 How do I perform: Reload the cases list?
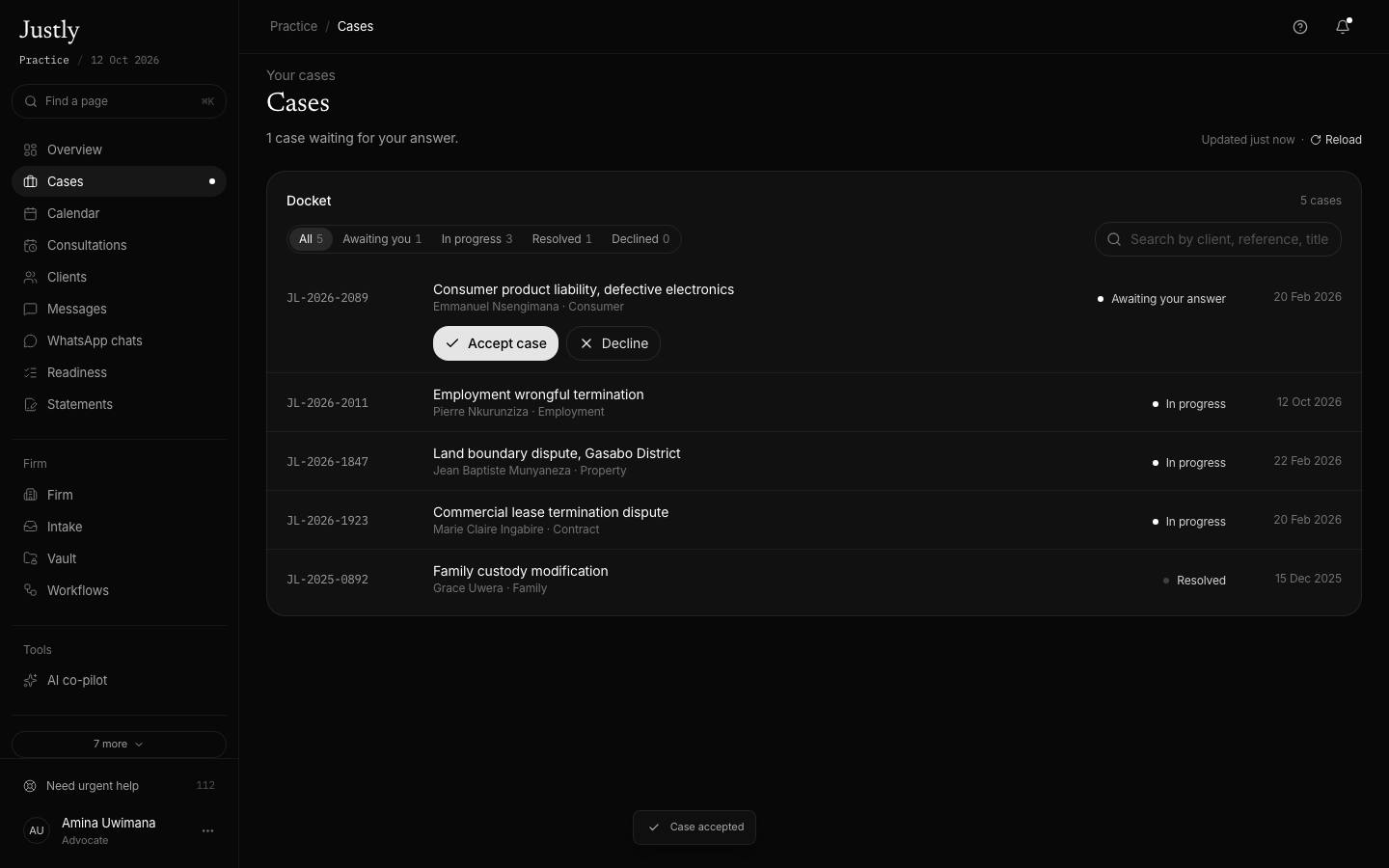[1336, 140]
